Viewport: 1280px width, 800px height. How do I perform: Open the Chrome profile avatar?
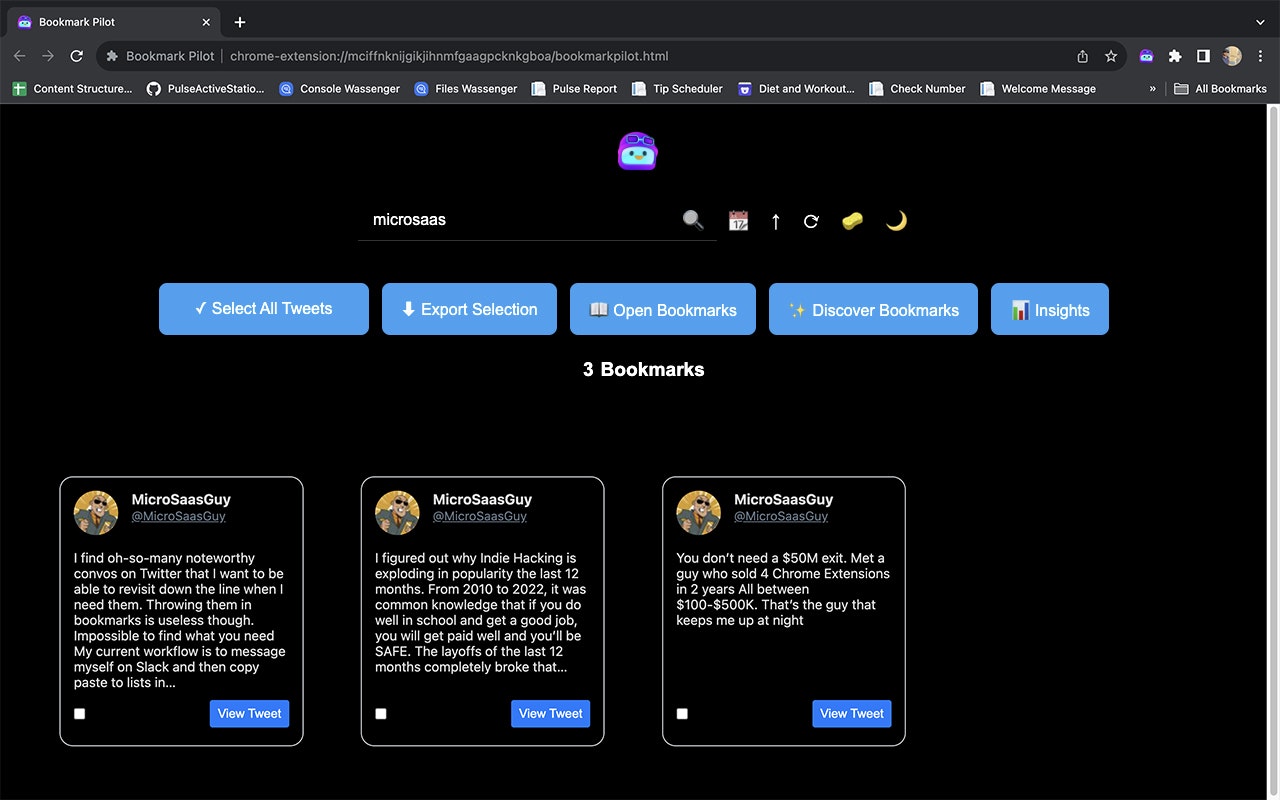pyautogui.click(x=1232, y=56)
